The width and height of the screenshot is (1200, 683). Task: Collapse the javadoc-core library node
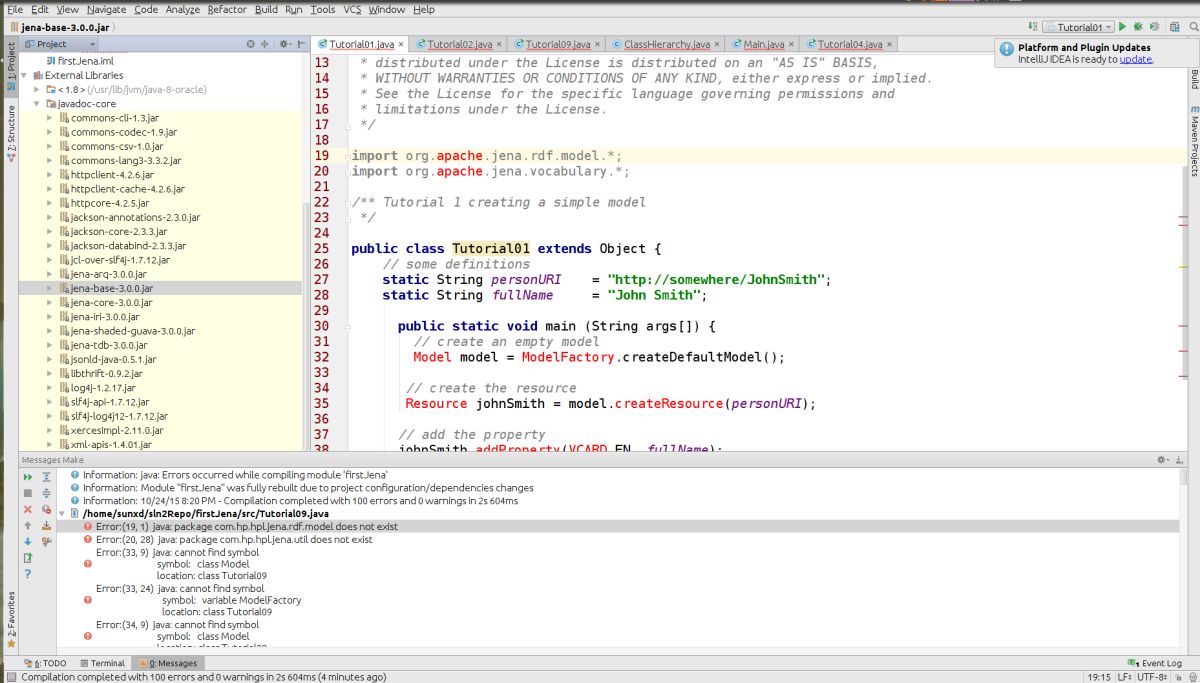tap(37, 103)
